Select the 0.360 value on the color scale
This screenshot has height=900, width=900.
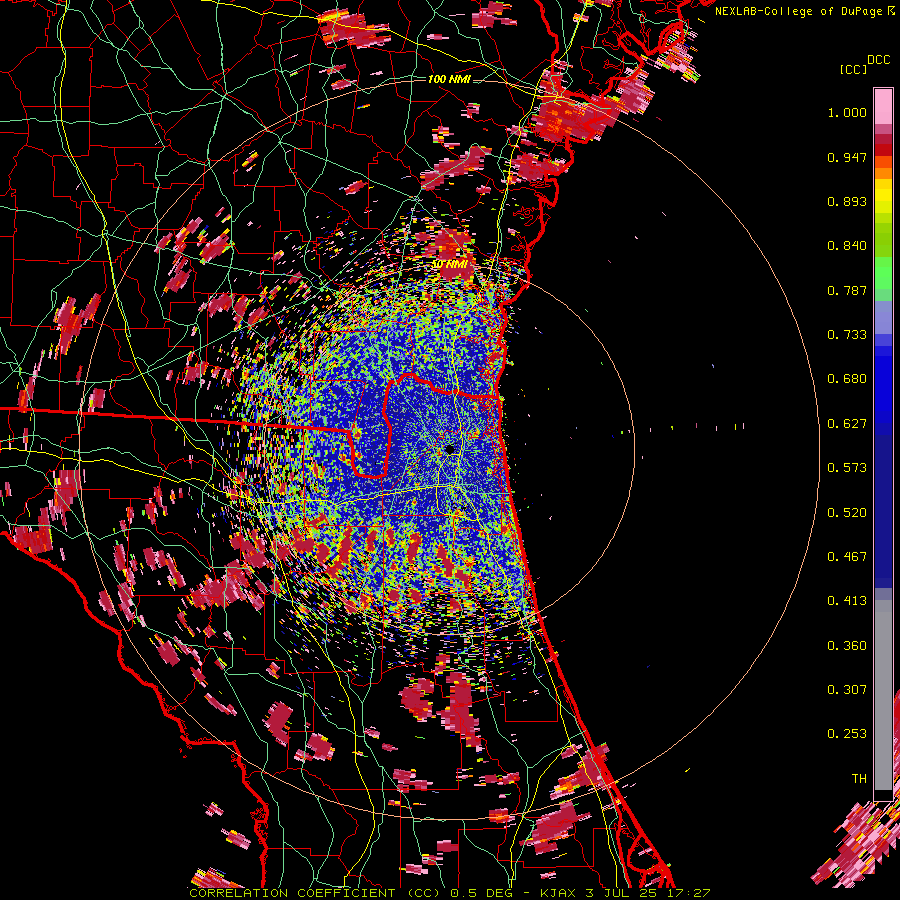(847, 646)
